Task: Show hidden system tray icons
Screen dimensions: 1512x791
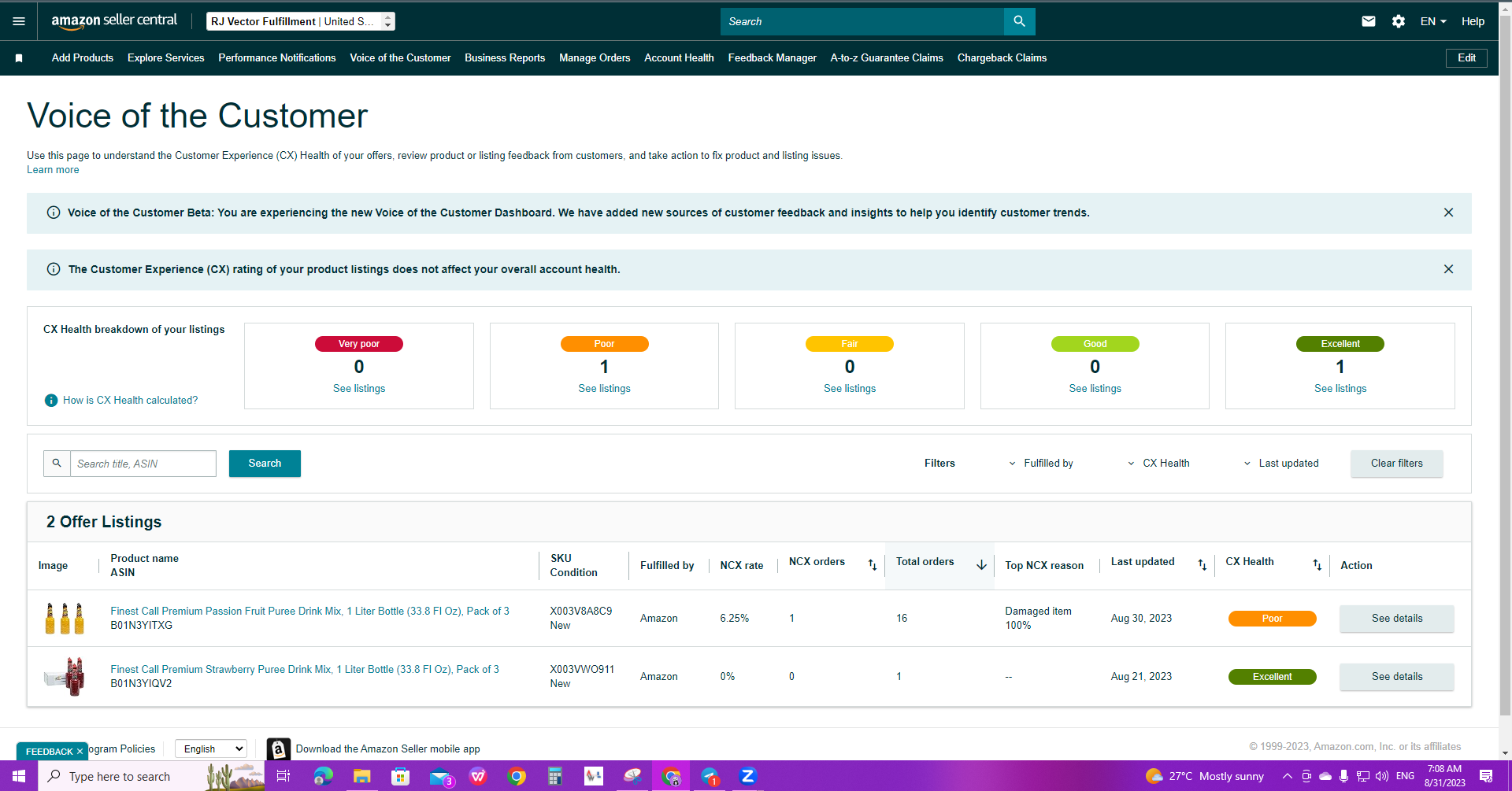Action: point(1288,776)
